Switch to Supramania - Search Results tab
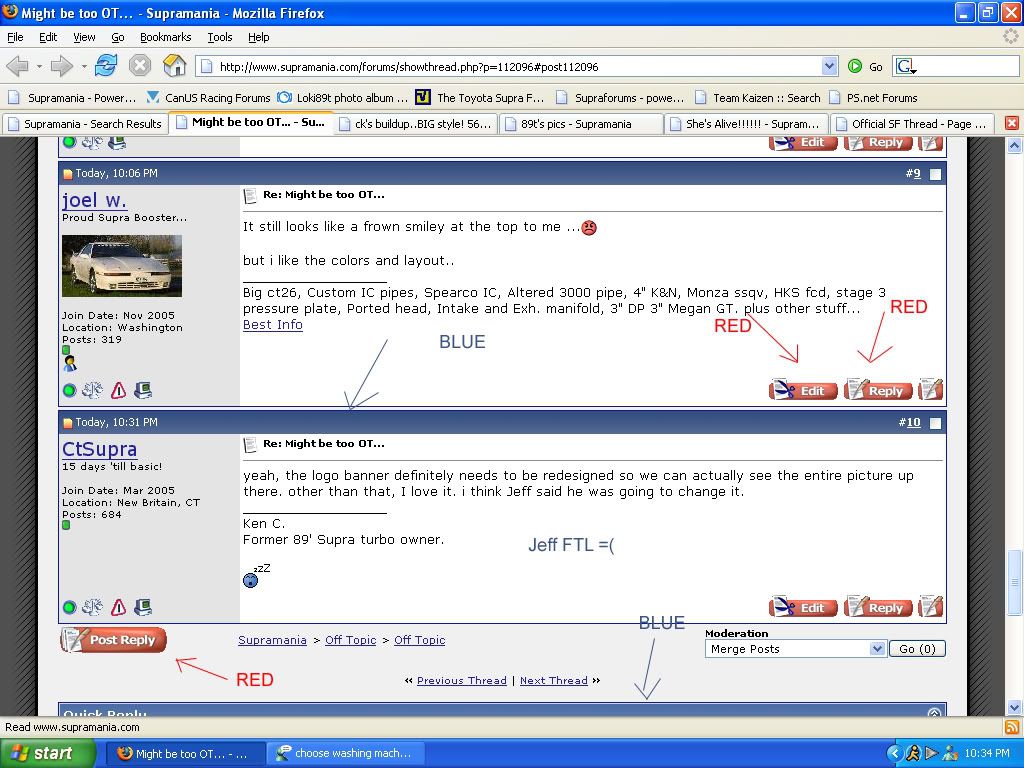1024x768 pixels. click(x=85, y=123)
